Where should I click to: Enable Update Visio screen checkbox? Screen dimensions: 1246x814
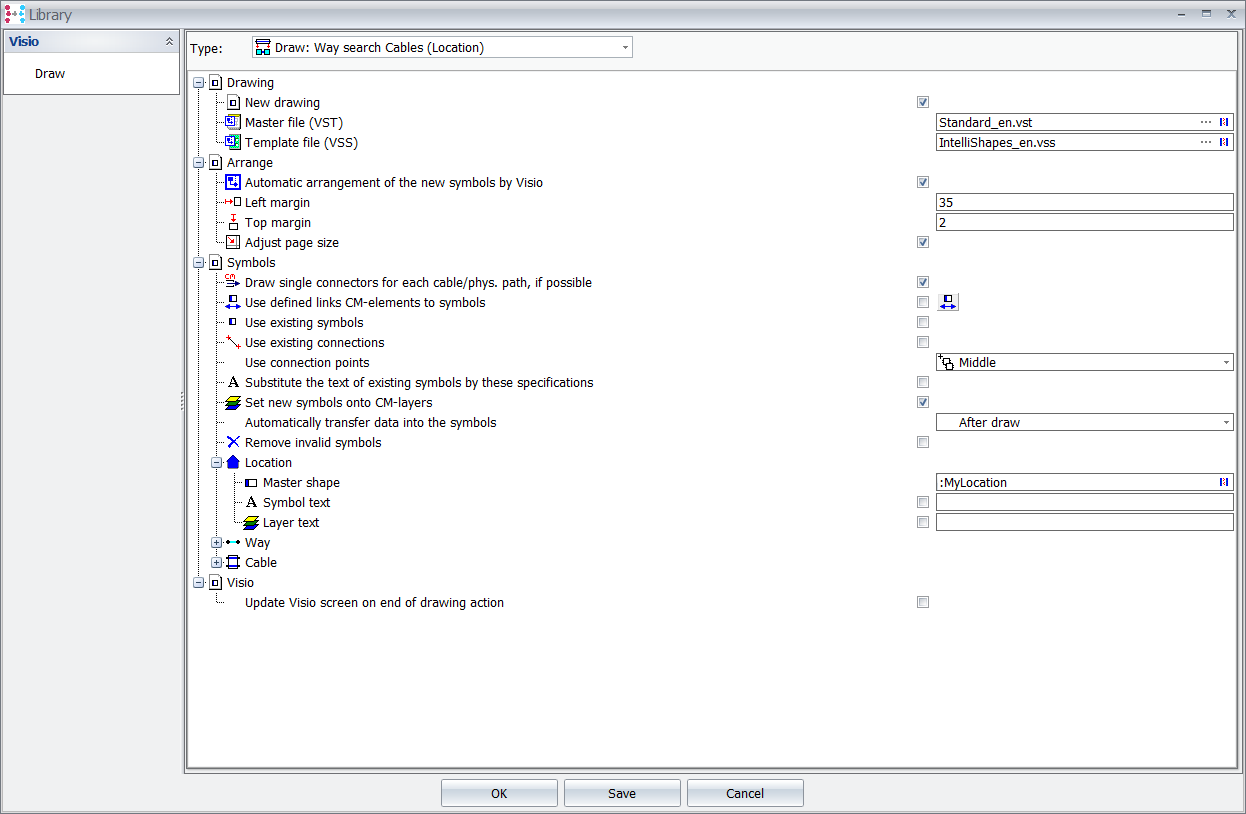[923, 602]
